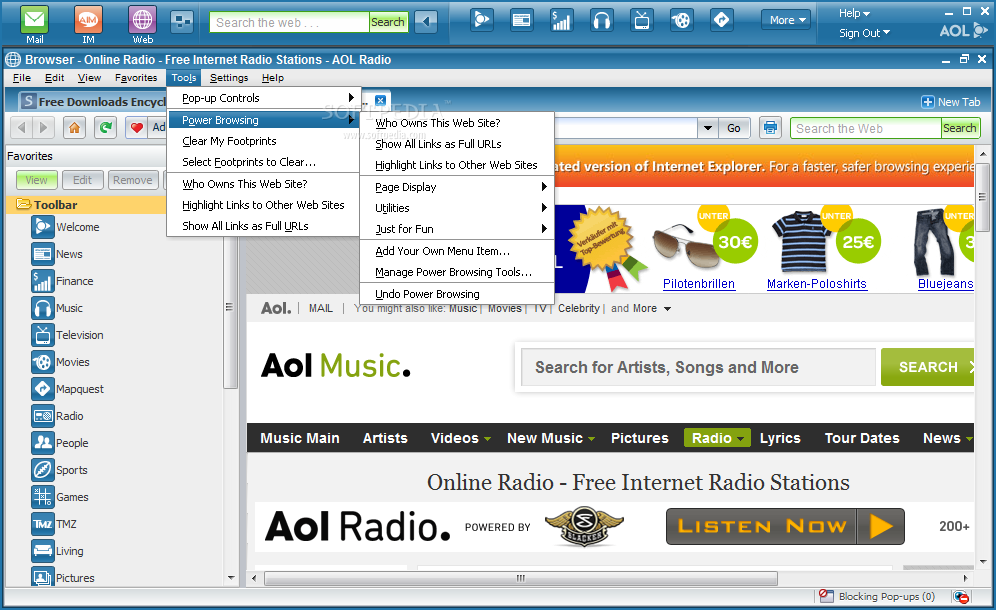
Task: Open Marken-Poloshirts ad link
Action: [x=817, y=284]
